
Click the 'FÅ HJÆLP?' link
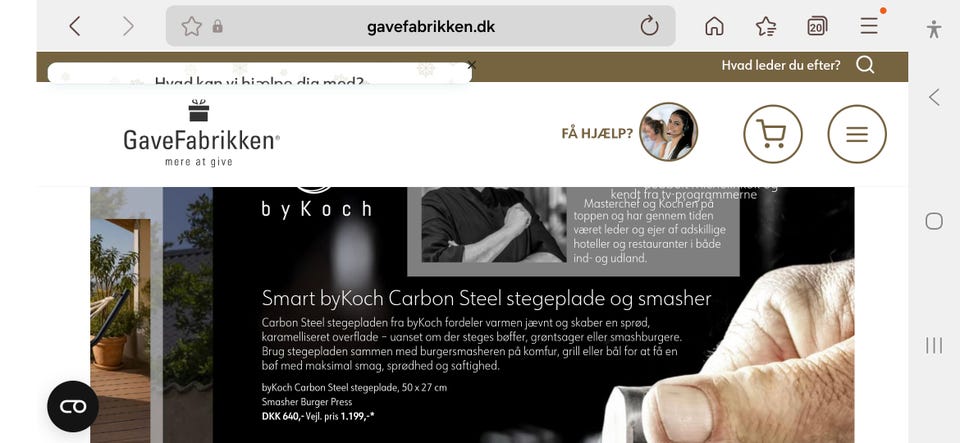[x=597, y=133]
